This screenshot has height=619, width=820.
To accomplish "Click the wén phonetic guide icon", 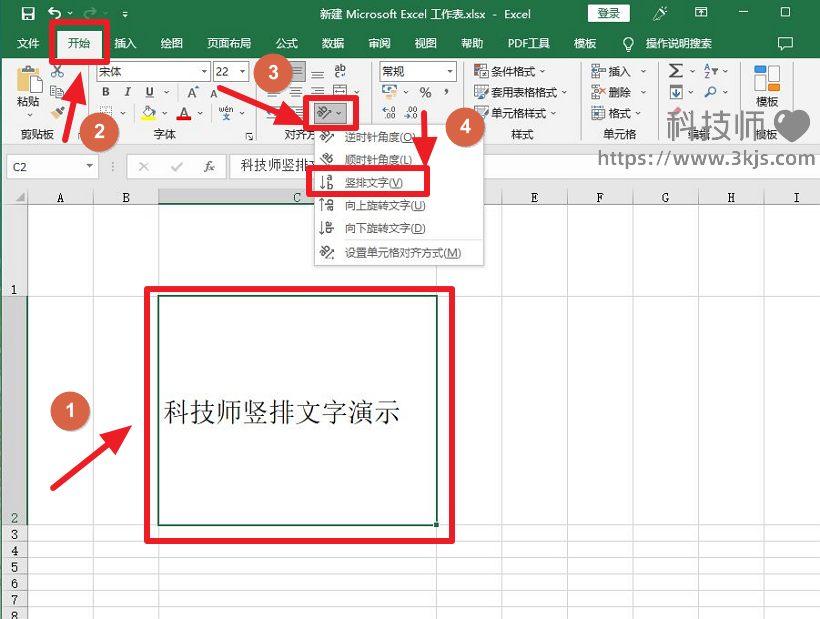I will click(226, 112).
